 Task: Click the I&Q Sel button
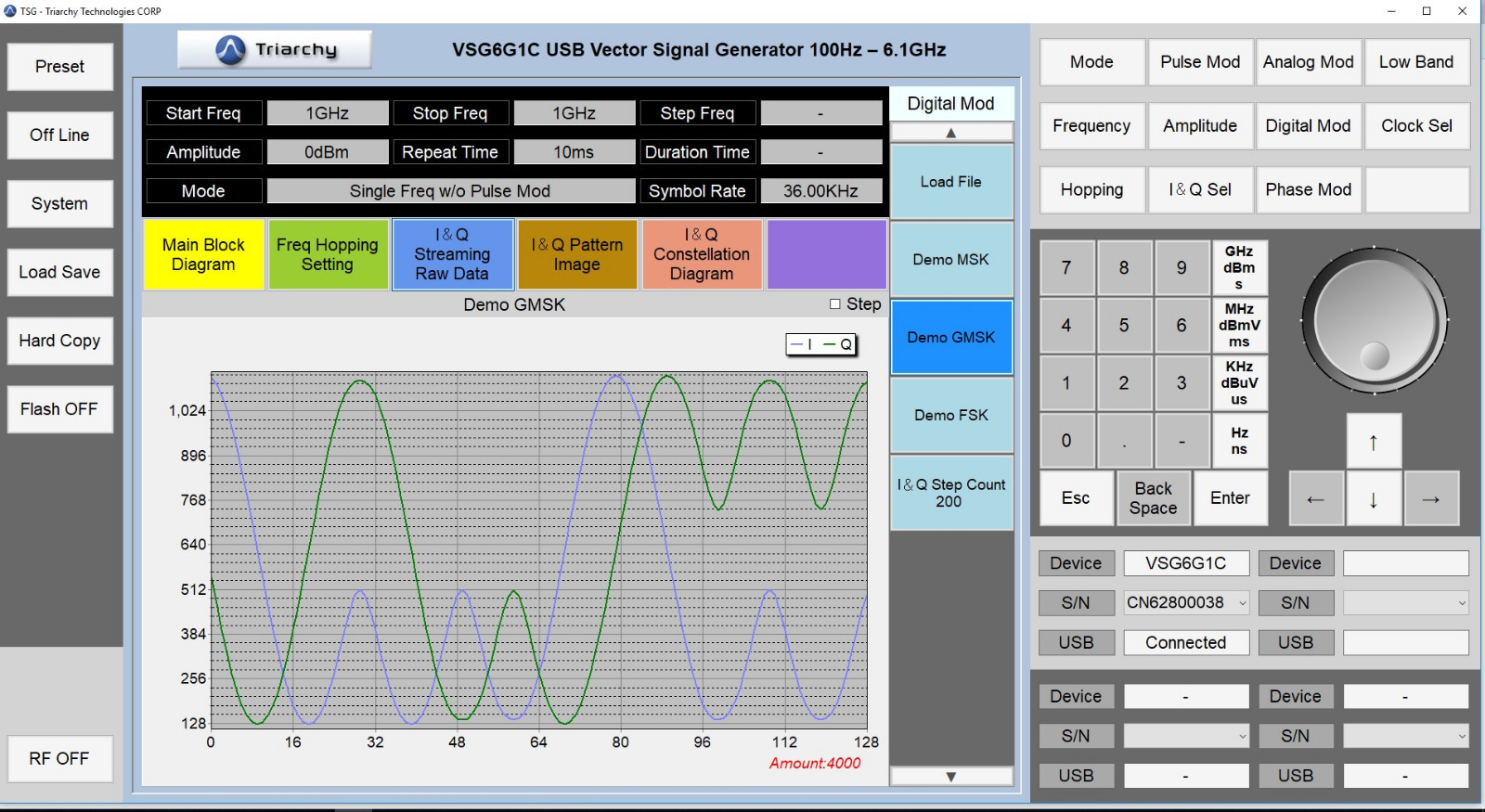coord(1200,190)
